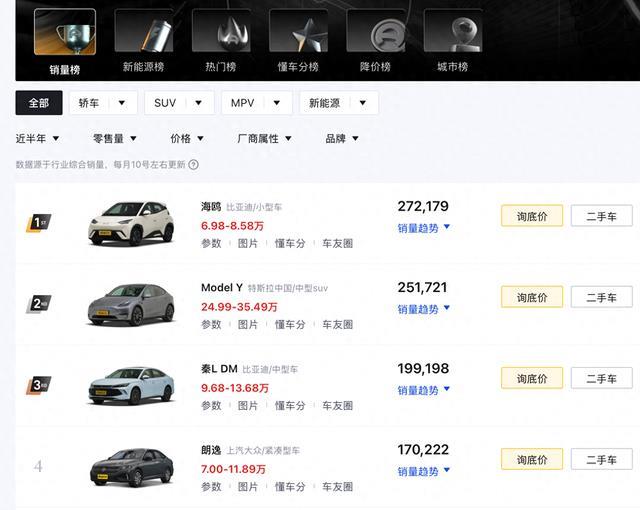Open the 城市榜 icon
640x510 pixels.
point(453,31)
